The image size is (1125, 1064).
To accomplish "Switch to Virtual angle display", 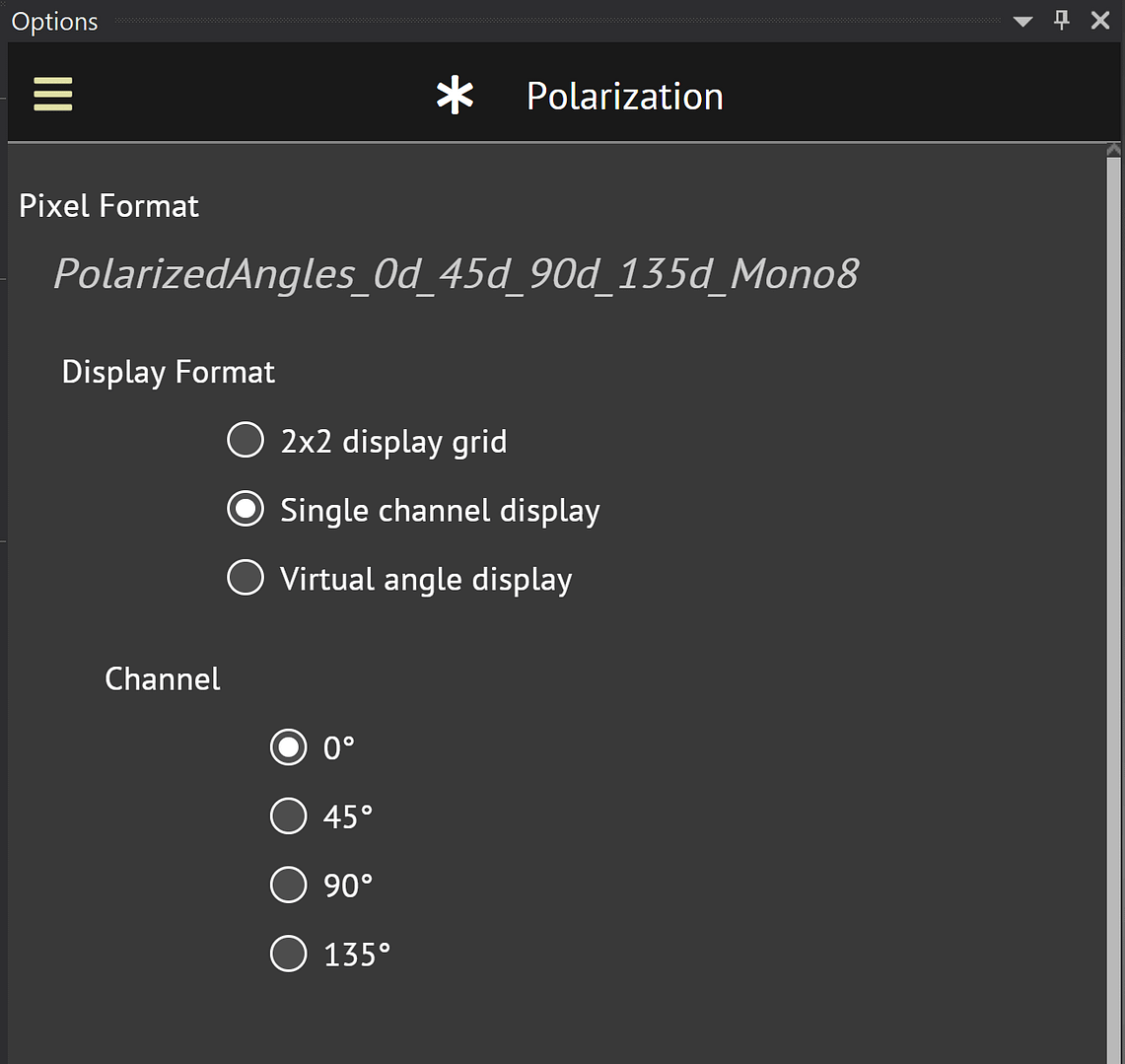I will (x=246, y=578).
